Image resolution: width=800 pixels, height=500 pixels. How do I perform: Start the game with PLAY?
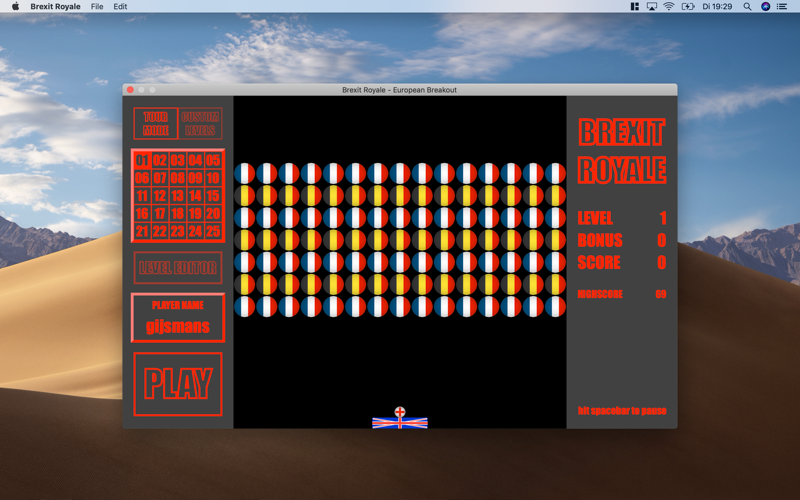[x=178, y=384]
